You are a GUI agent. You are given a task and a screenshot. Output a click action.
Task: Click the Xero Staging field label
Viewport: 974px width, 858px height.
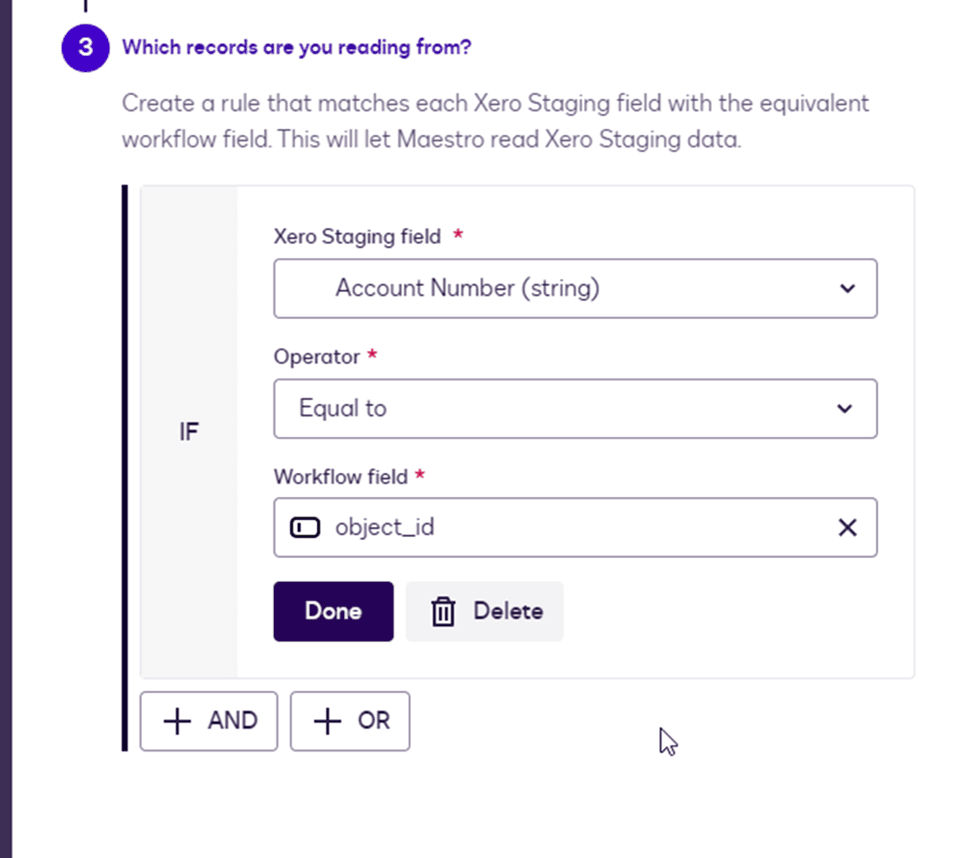coord(357,237)
